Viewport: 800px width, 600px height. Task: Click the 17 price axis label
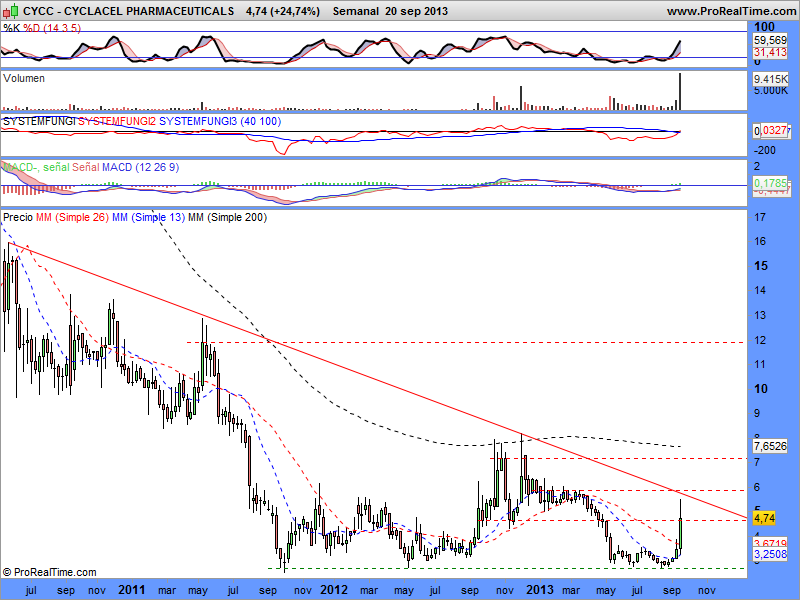(760, 217)
